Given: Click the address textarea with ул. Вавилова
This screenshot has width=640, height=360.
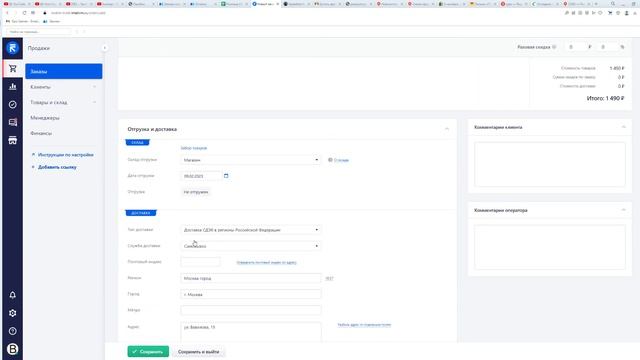Looking at the screenshot, I should 251,332.
